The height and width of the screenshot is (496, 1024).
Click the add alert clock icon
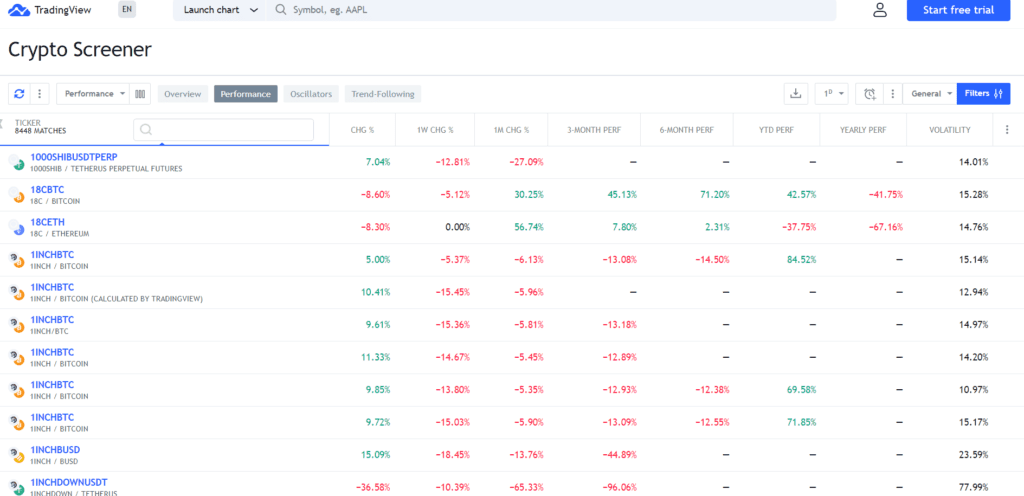click(869, 94)
